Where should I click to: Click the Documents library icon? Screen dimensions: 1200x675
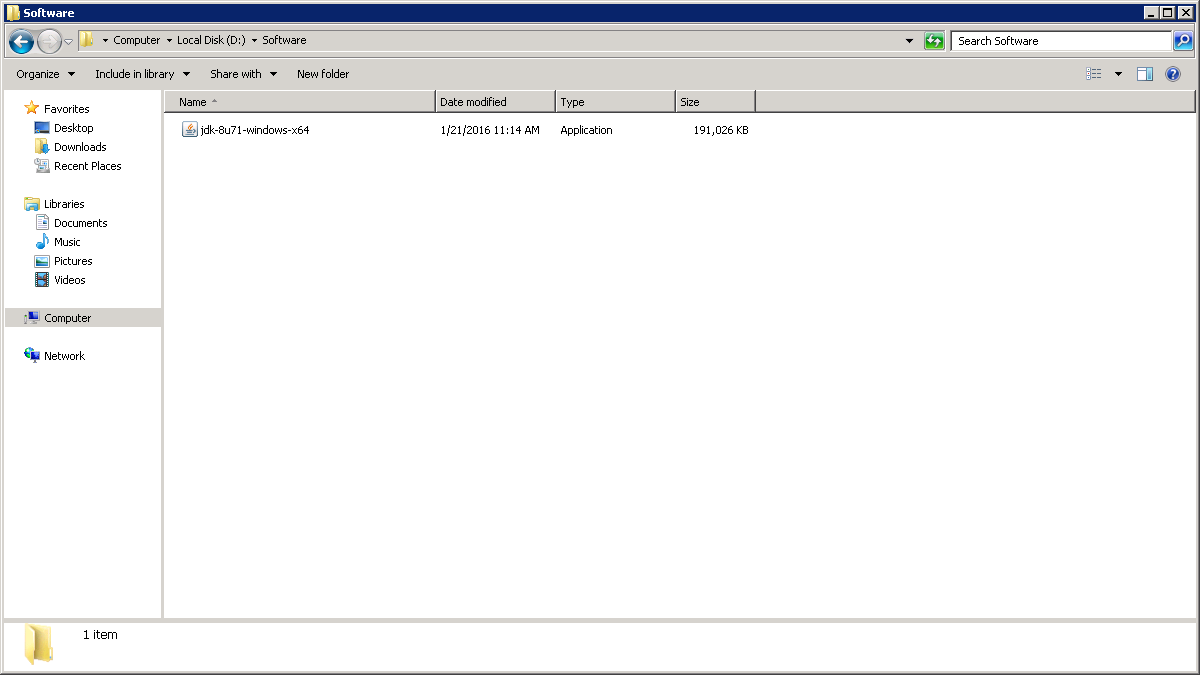click(x=42, y=223)
